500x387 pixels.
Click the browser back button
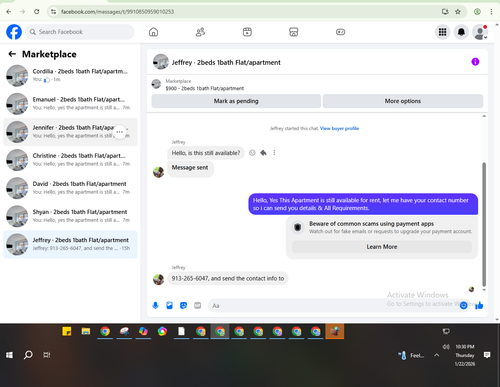click(9, 12)
